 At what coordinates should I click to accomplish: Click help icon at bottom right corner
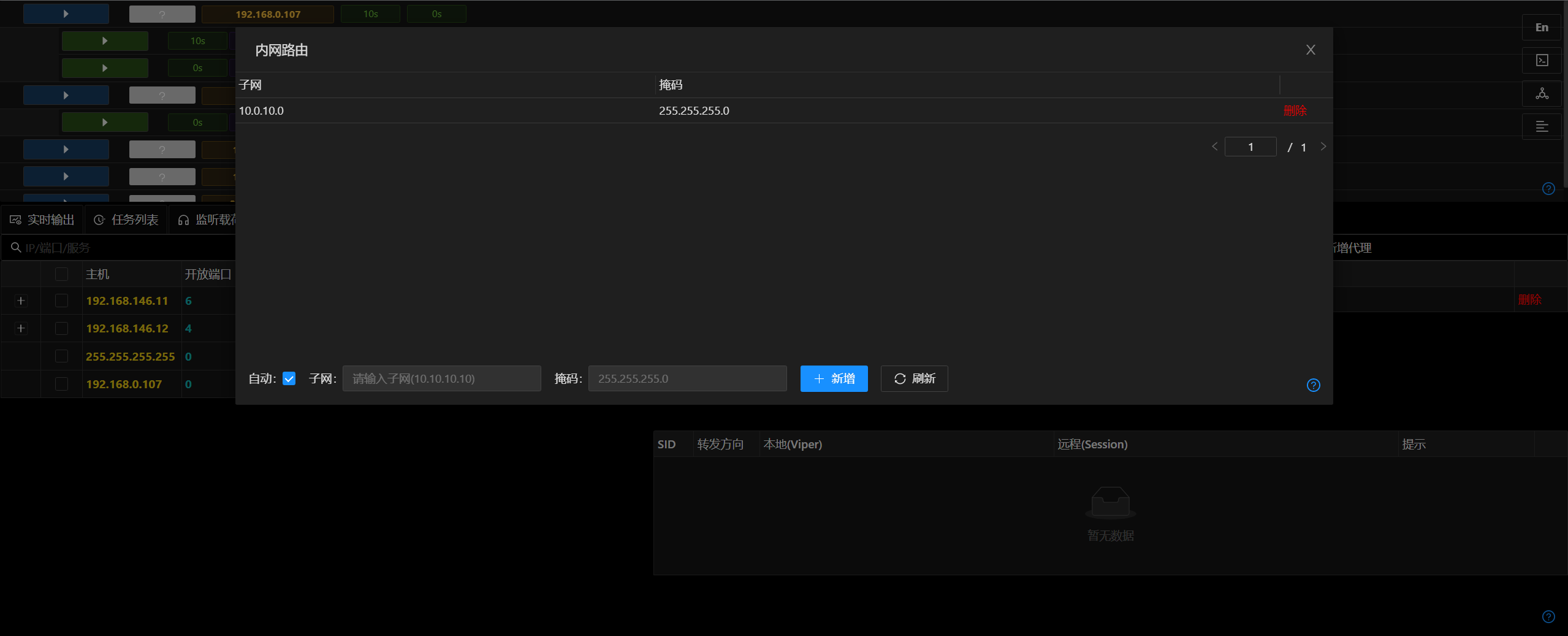point(1548,617)
